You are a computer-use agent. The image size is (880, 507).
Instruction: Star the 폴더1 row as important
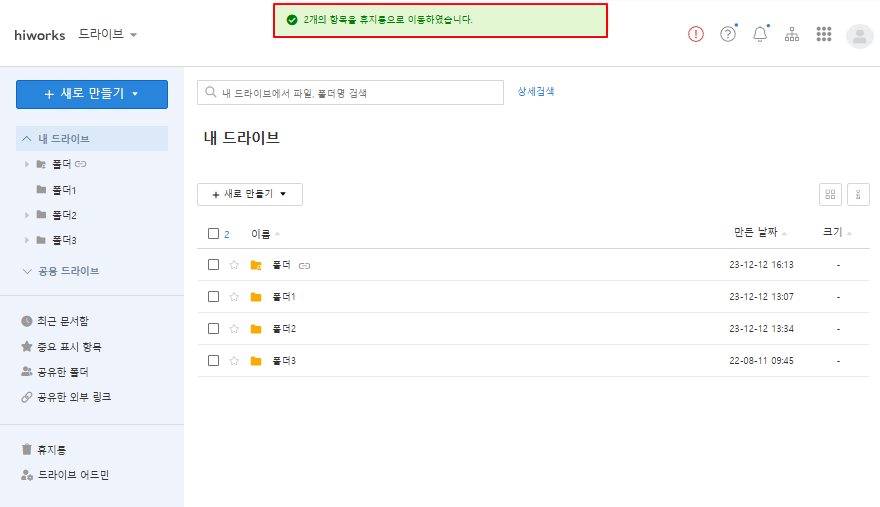(234, 296)
